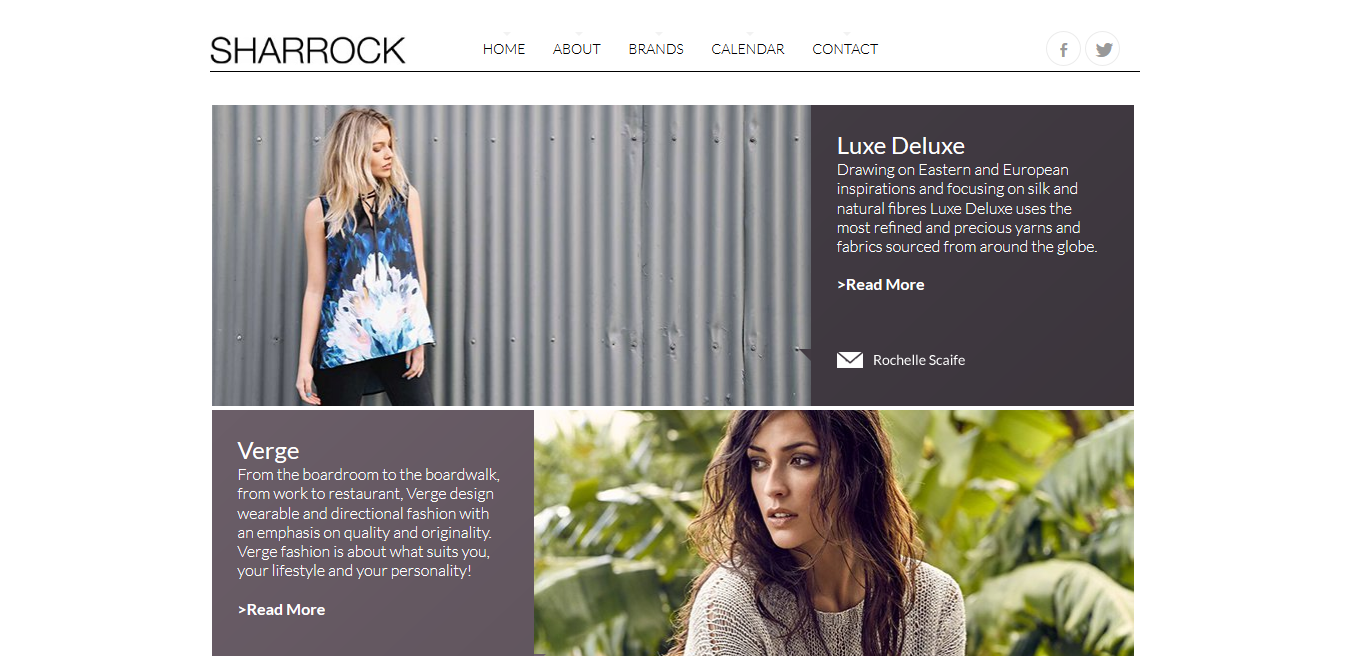Image resolution: width=1349 pixels, height=656 pixels.
Task: Click the Luxe Deluxe description paragraph
Action: click(x=967, y=208)
